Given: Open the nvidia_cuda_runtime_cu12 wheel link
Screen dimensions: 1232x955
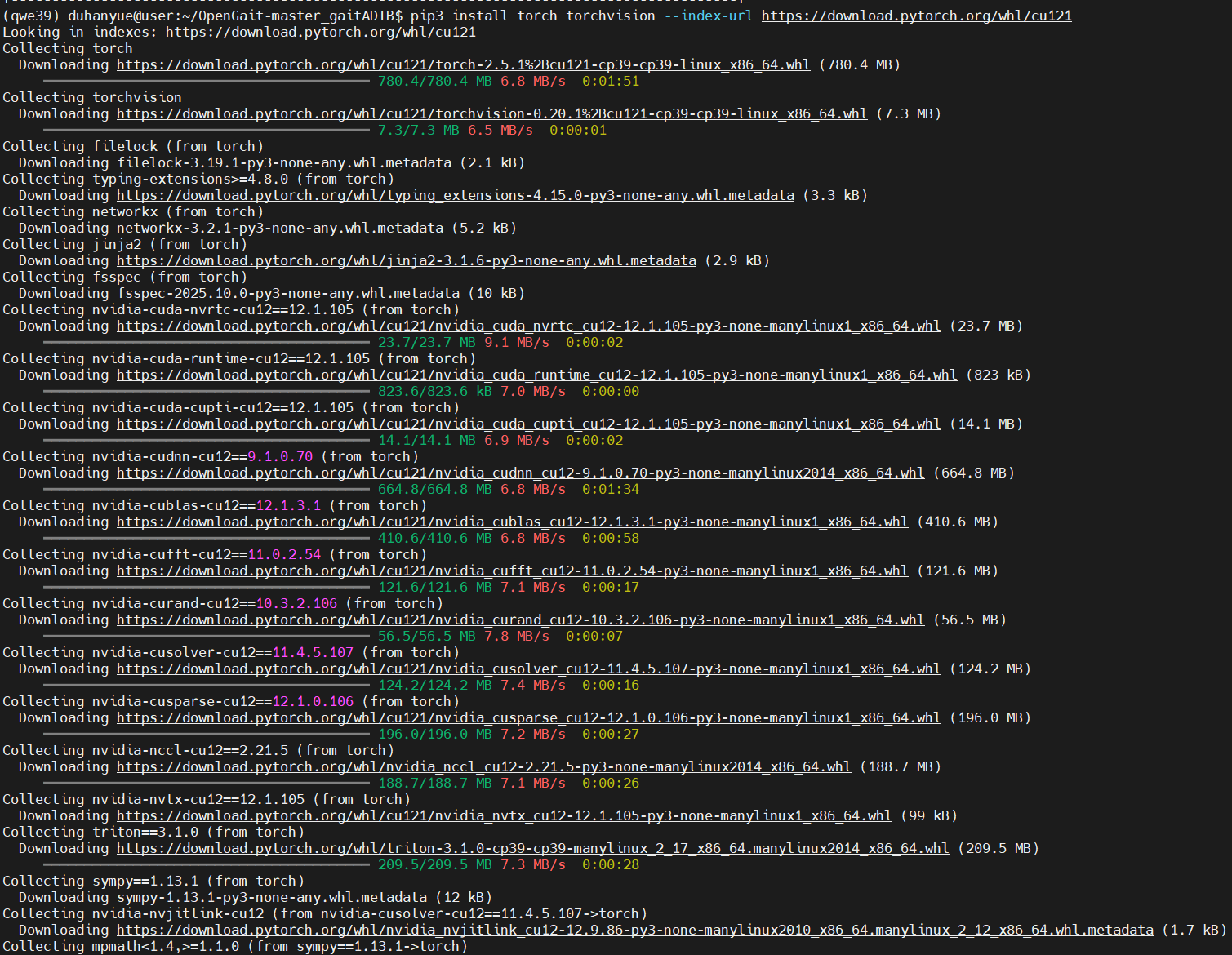Looking at the screenshot, I should 536,375.
